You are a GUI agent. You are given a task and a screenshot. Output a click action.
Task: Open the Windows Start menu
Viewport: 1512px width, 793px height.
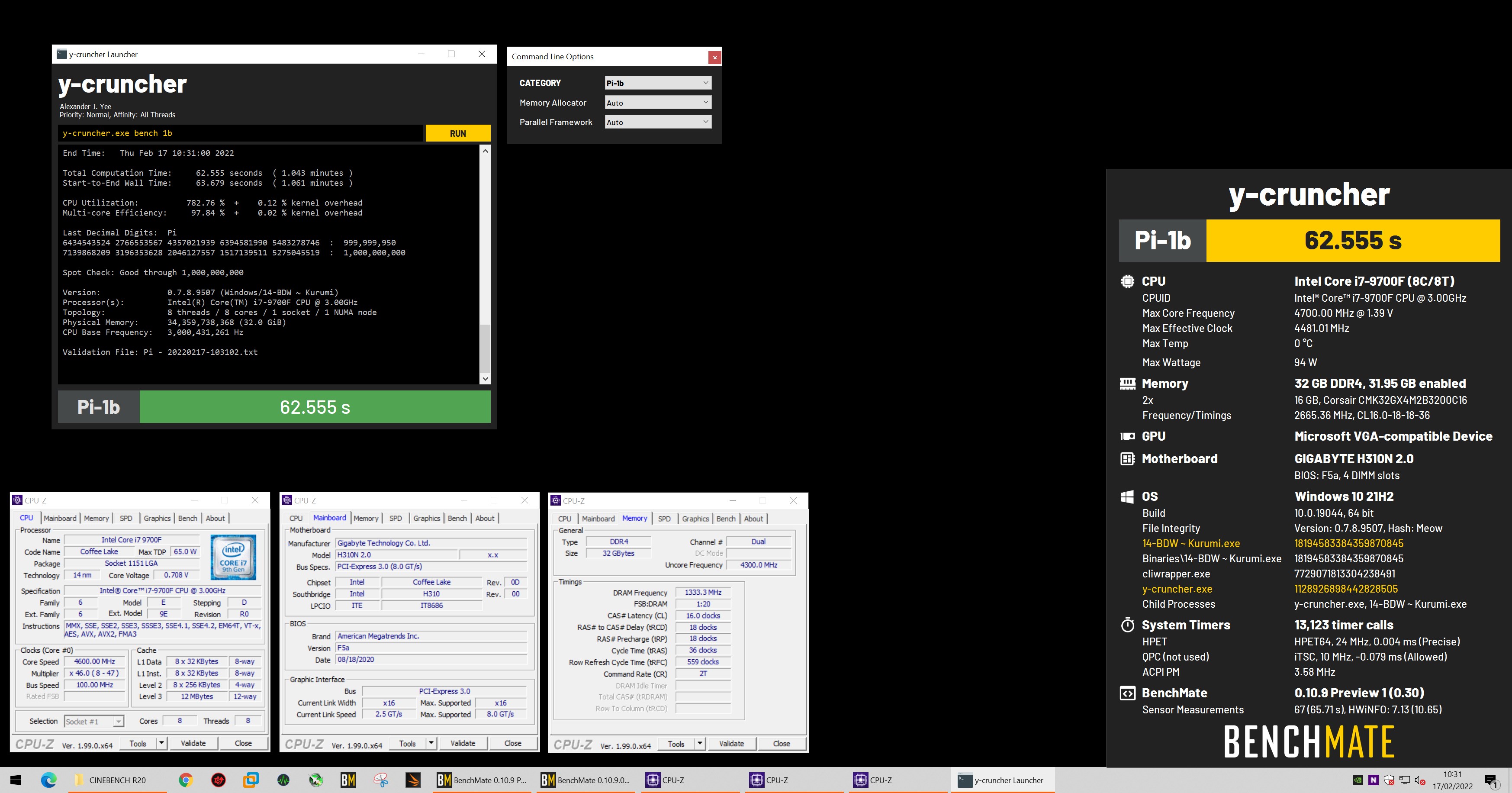click(x=16, y=780)
